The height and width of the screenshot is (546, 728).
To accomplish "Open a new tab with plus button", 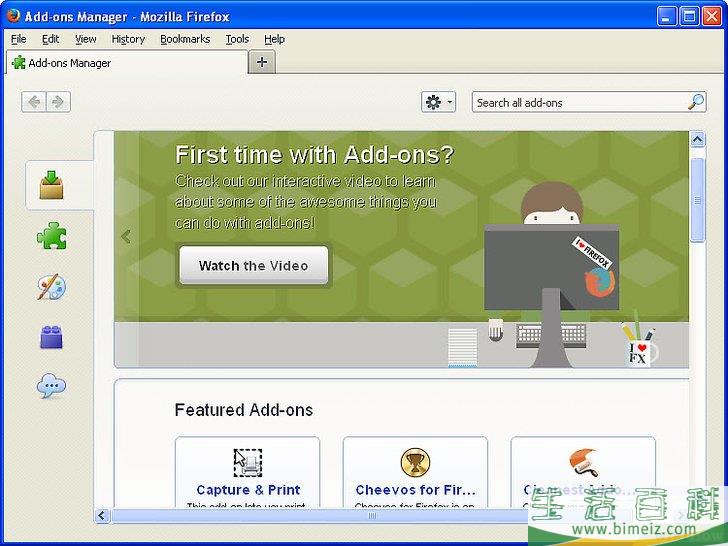I will coord(262,62).
